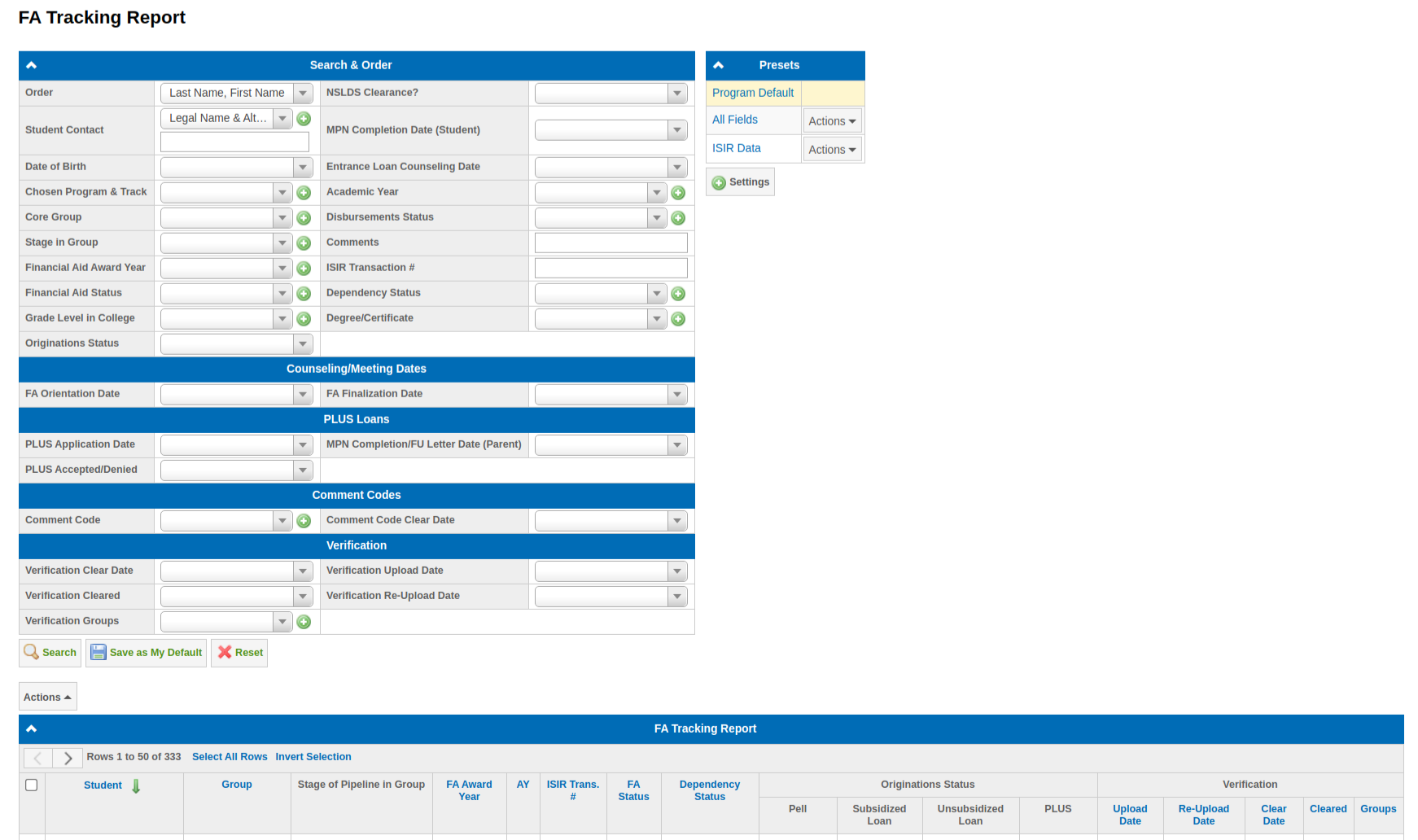Open the Actions menu above the report table
Image resolution: width=1418 pixels, height=840 pixels.
(48, 697)
